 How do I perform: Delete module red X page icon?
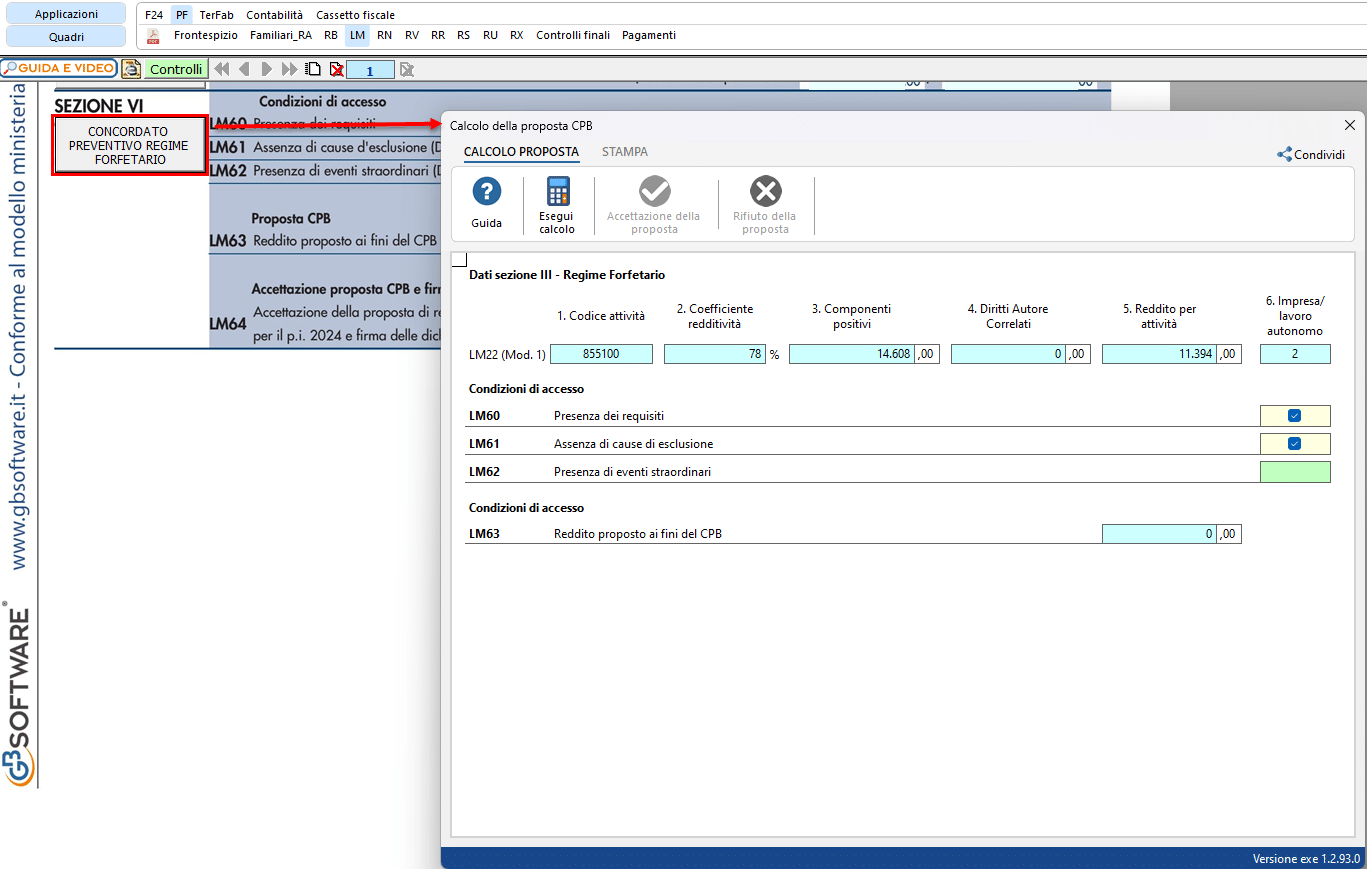tap(337, 69)
